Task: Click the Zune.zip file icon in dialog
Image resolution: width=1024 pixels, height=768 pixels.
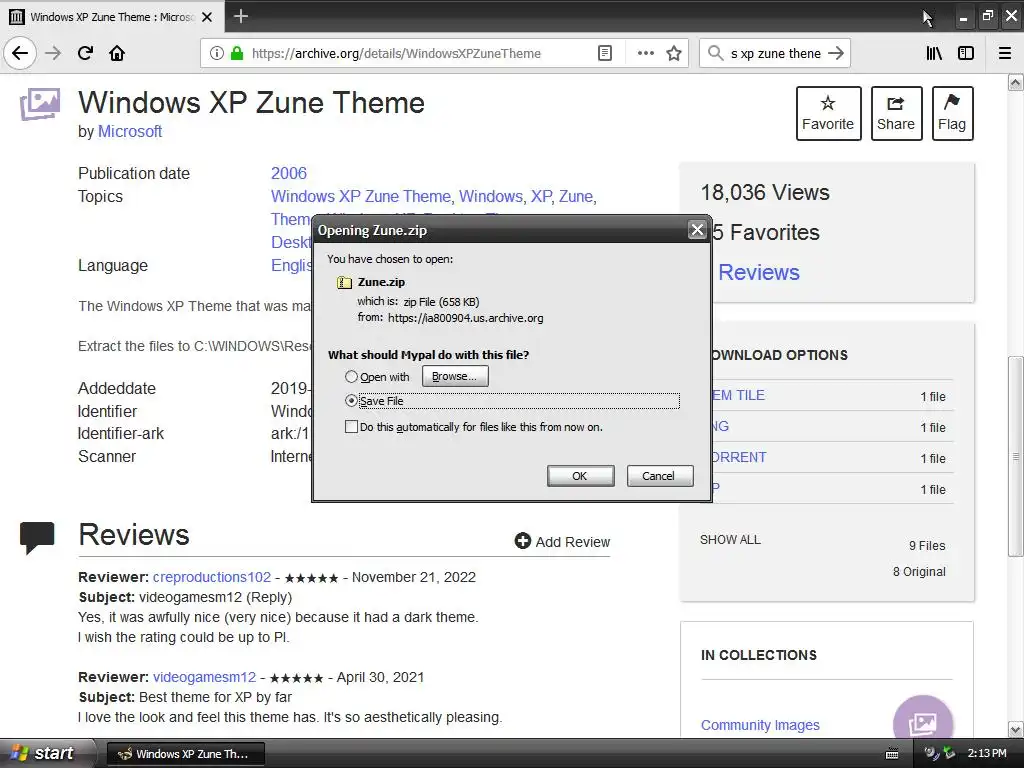Action: [344, 282]
